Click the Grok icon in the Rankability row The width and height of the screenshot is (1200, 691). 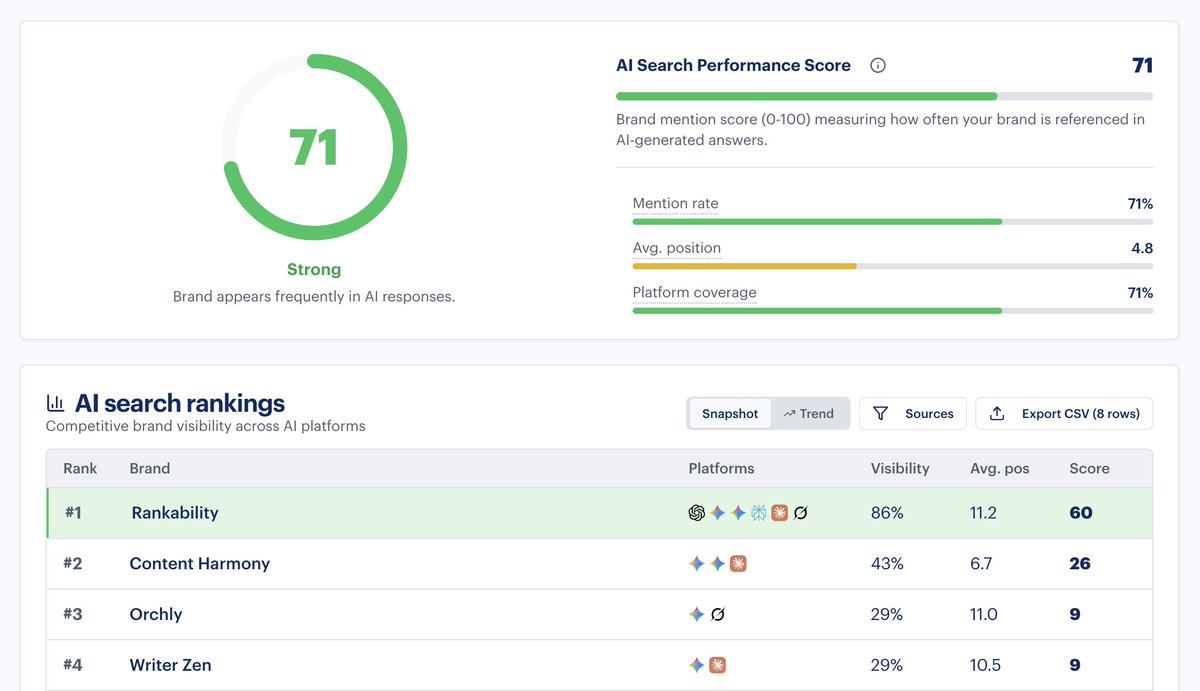(x=800, y=513)
